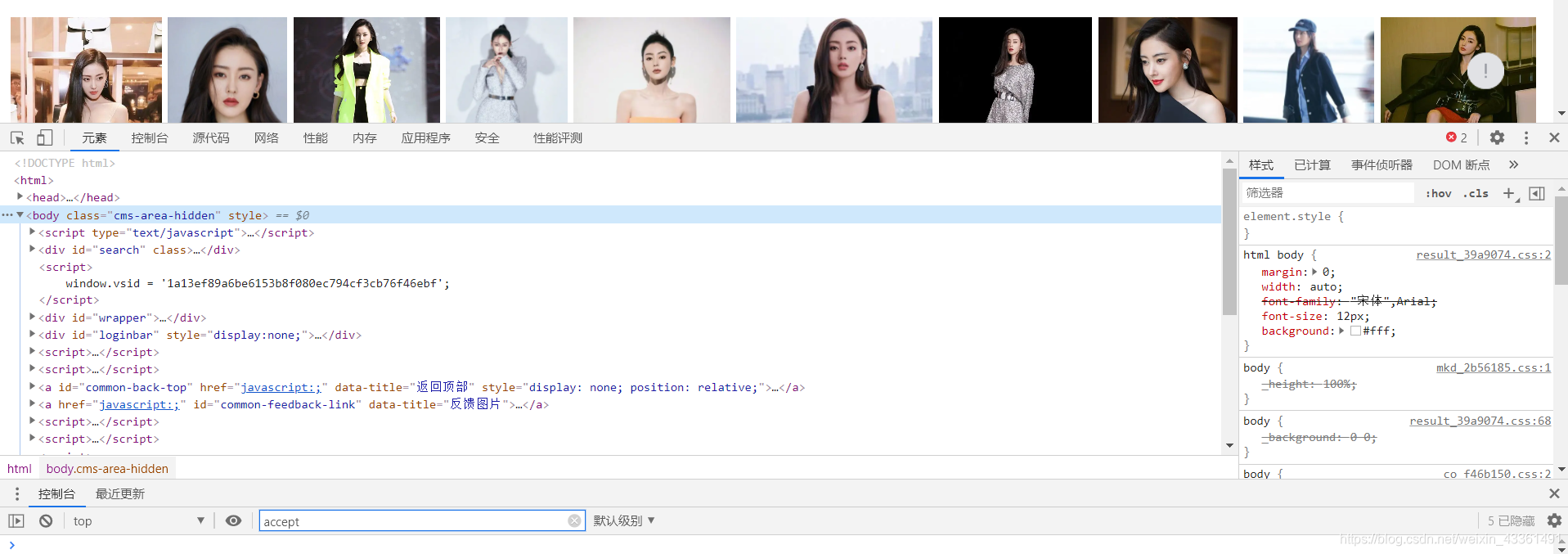Select the DOM 断点 tab

[1461, 164]
